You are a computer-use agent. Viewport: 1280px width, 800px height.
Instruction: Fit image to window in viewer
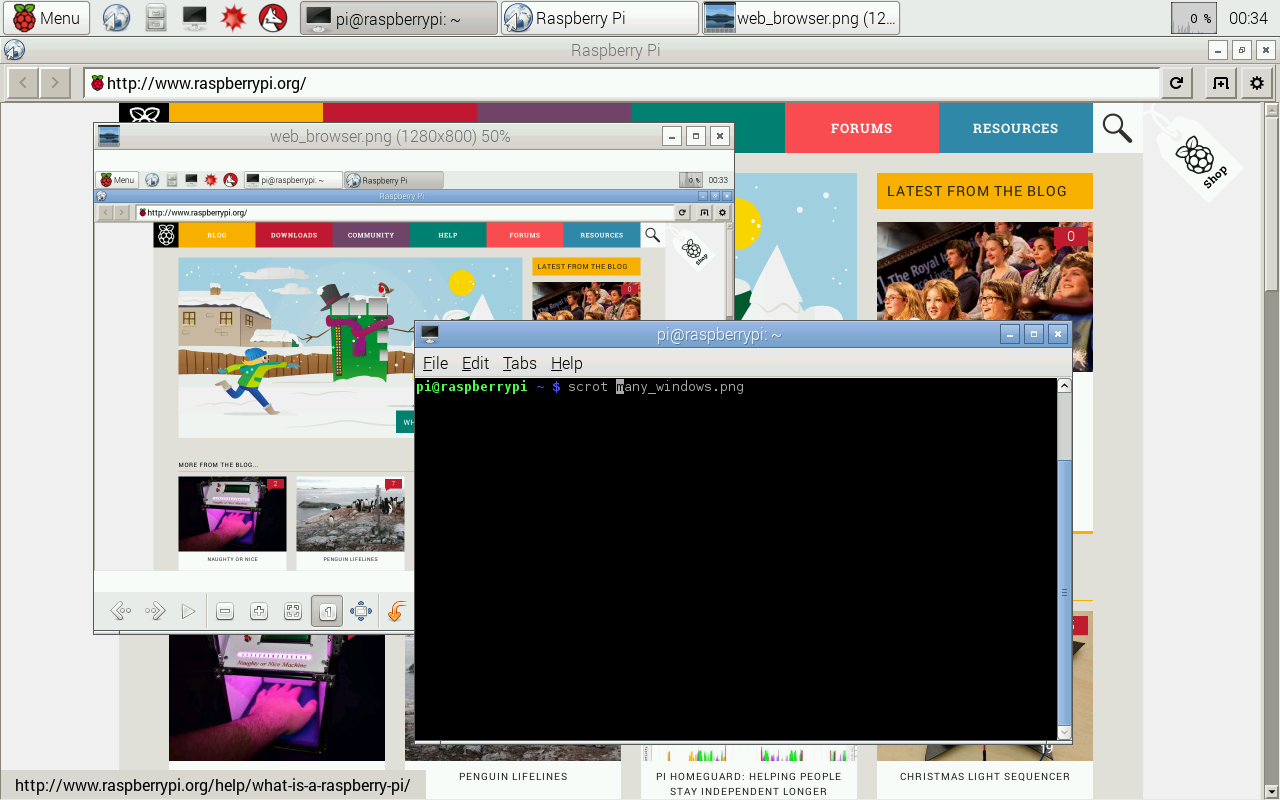(293, 611)
